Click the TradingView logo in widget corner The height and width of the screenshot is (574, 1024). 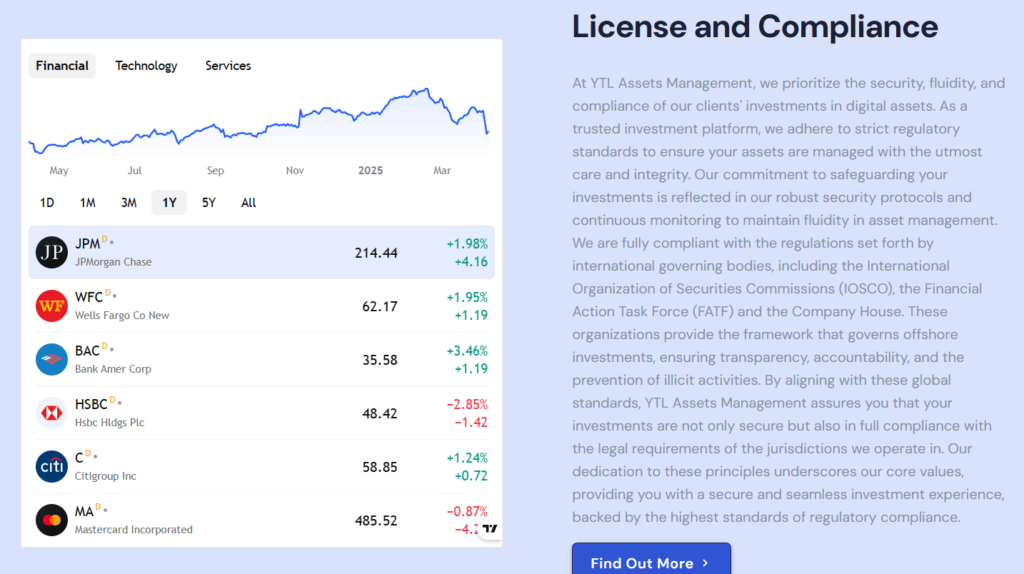click(489, 528)
